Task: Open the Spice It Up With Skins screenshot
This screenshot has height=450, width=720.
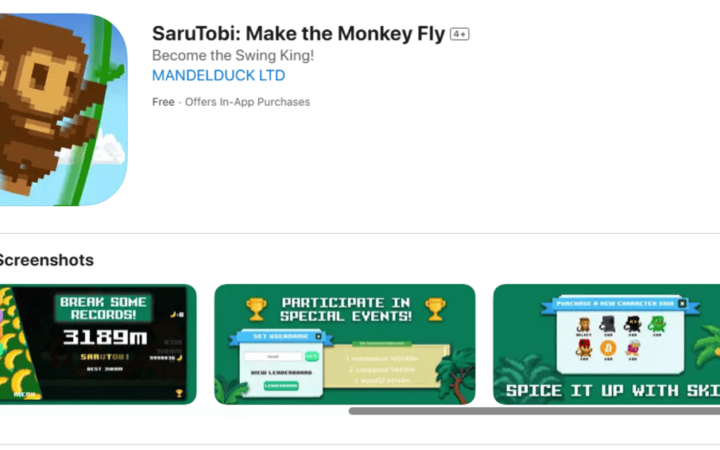Action: point(607,344)
